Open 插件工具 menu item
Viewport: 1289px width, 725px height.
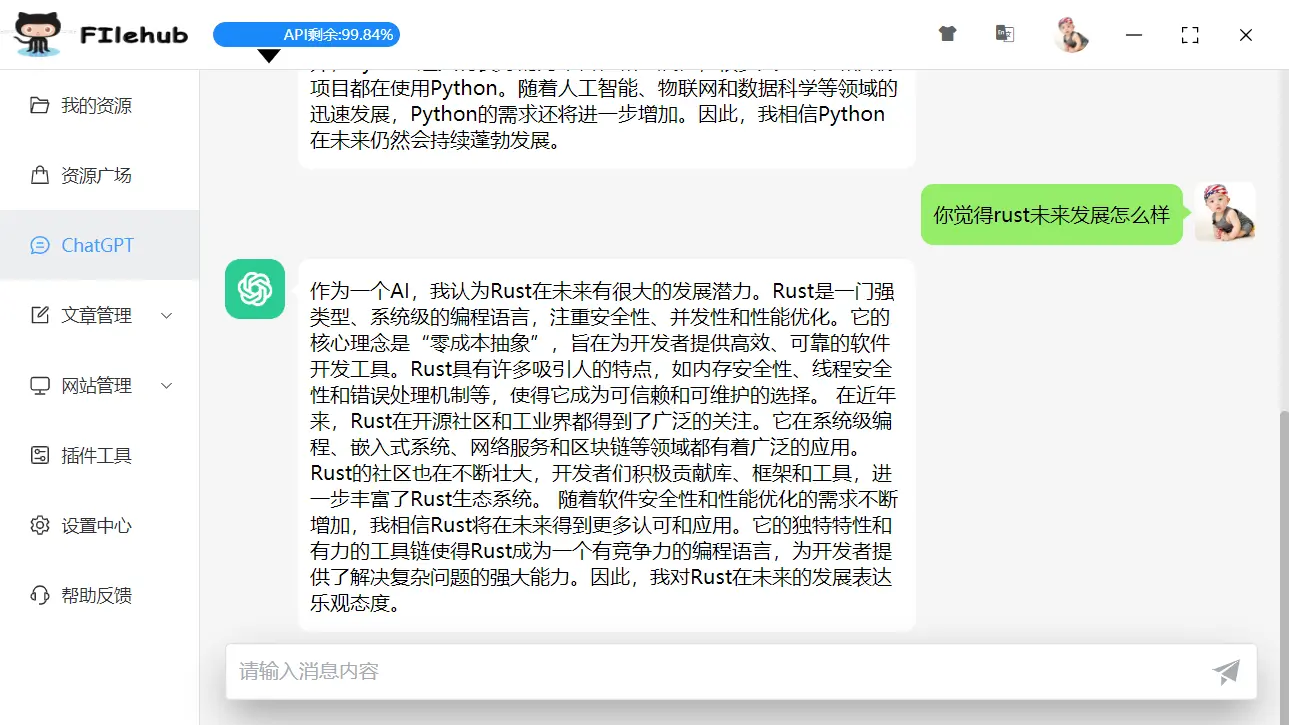click(100, 455)
